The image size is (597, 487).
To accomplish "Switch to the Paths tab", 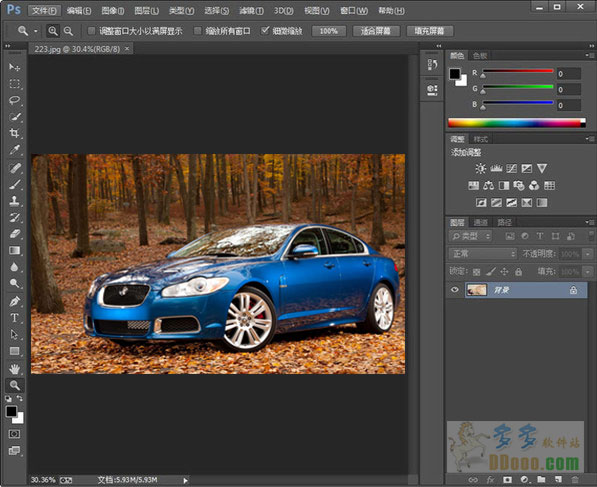I will pos(504,222).
